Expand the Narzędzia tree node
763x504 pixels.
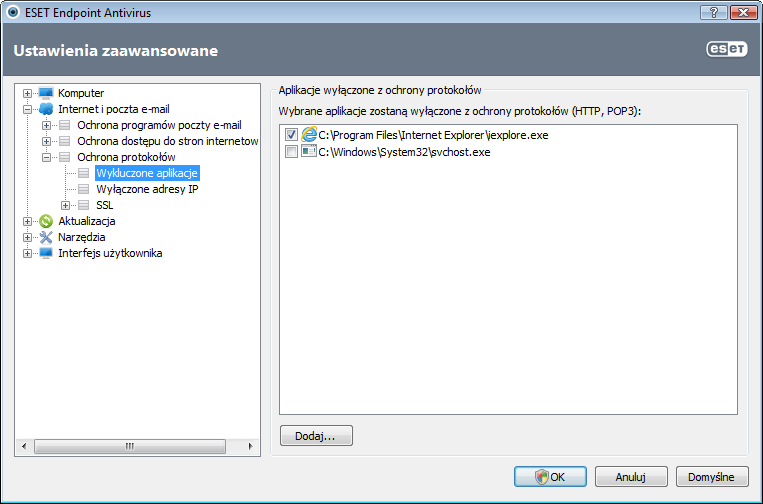point(27,237)
